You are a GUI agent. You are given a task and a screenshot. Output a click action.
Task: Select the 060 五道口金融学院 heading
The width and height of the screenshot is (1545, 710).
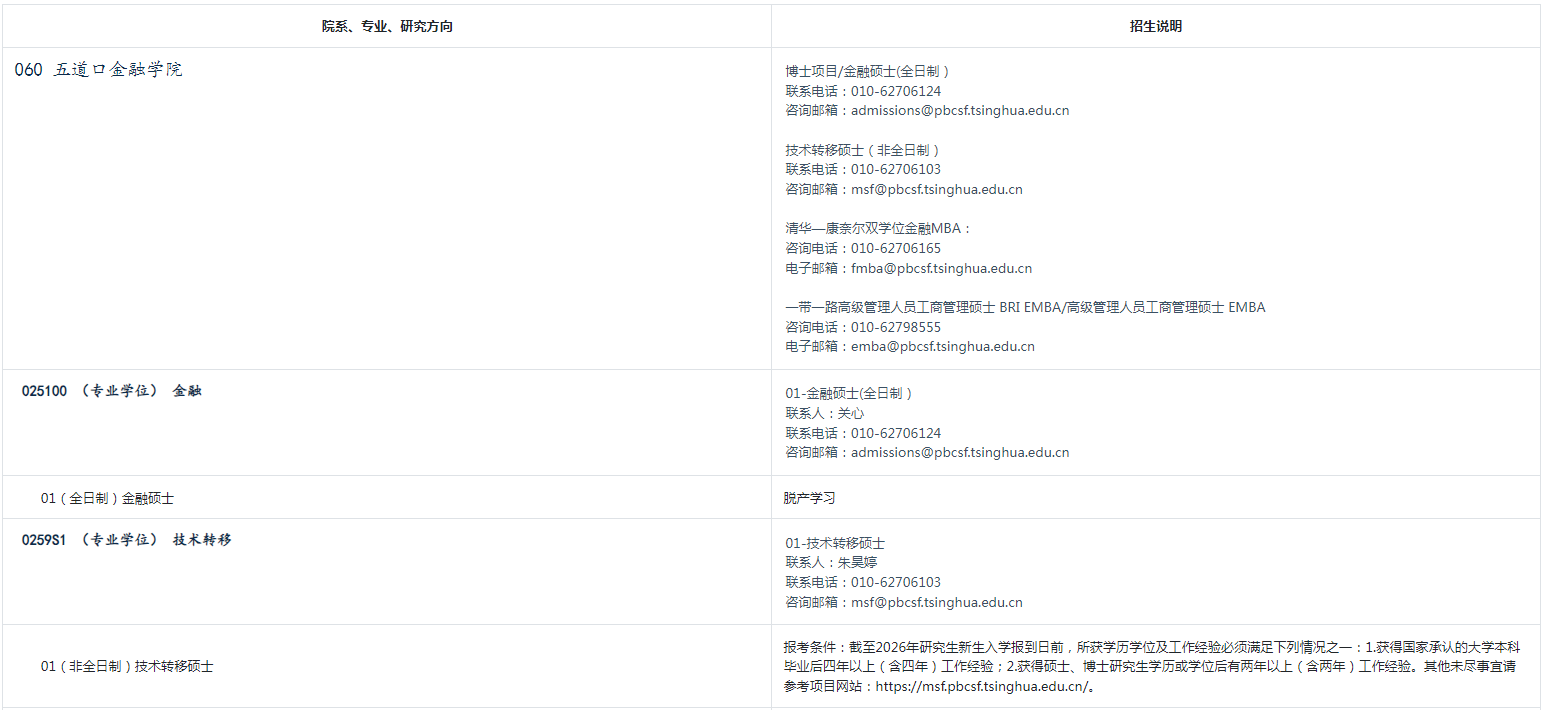[x=99, y=70]
